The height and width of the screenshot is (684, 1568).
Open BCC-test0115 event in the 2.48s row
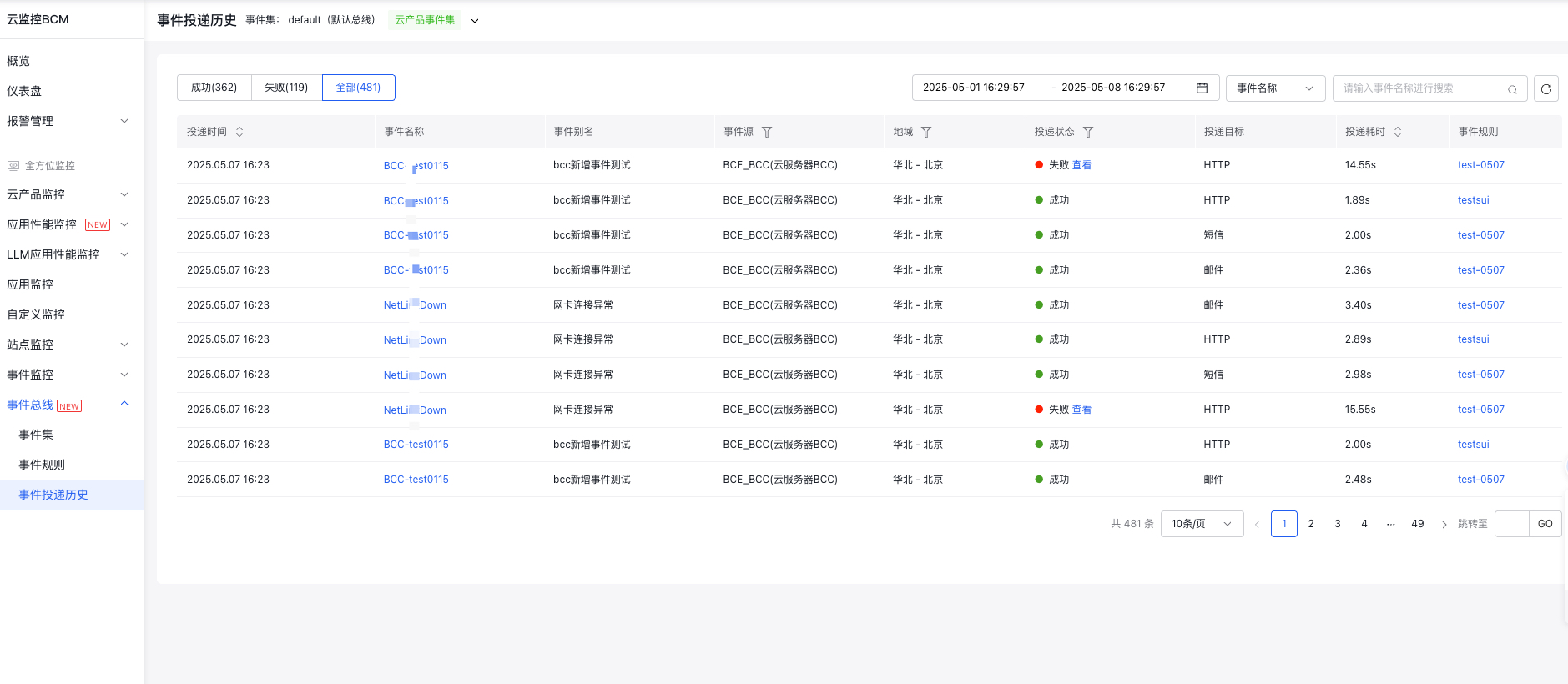pyautogui.click(x=416, y=480)
